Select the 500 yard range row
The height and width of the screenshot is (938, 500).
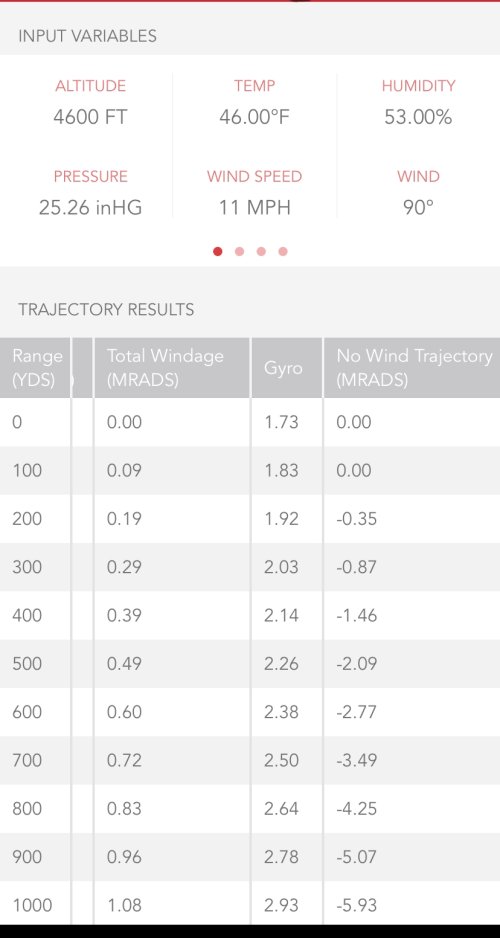pyautogui.click(x=250, y=663)
